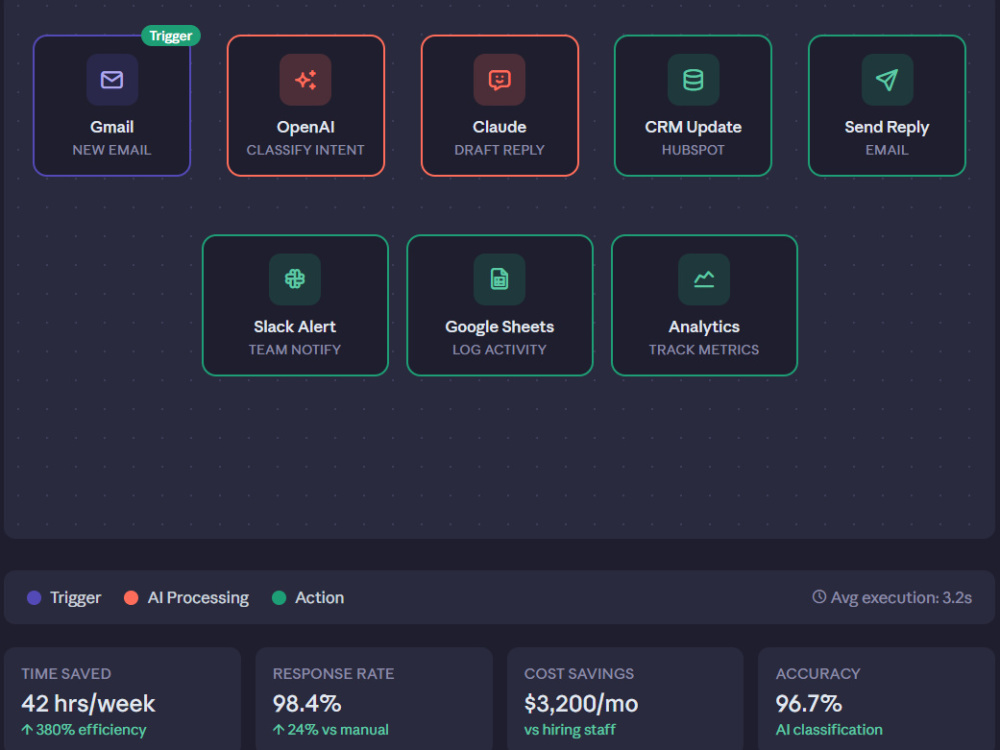Click the Gmail envelope icon
Screen dimensions: 1000x750
(x=112, y=80)
